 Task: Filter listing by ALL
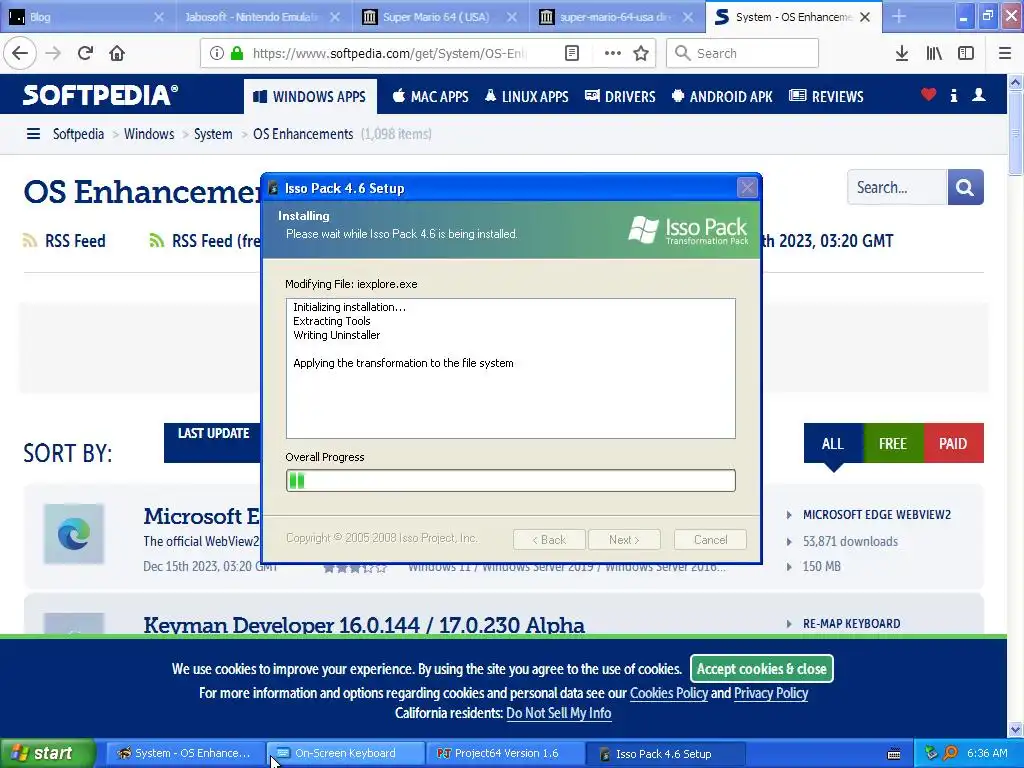pos(833,443)
